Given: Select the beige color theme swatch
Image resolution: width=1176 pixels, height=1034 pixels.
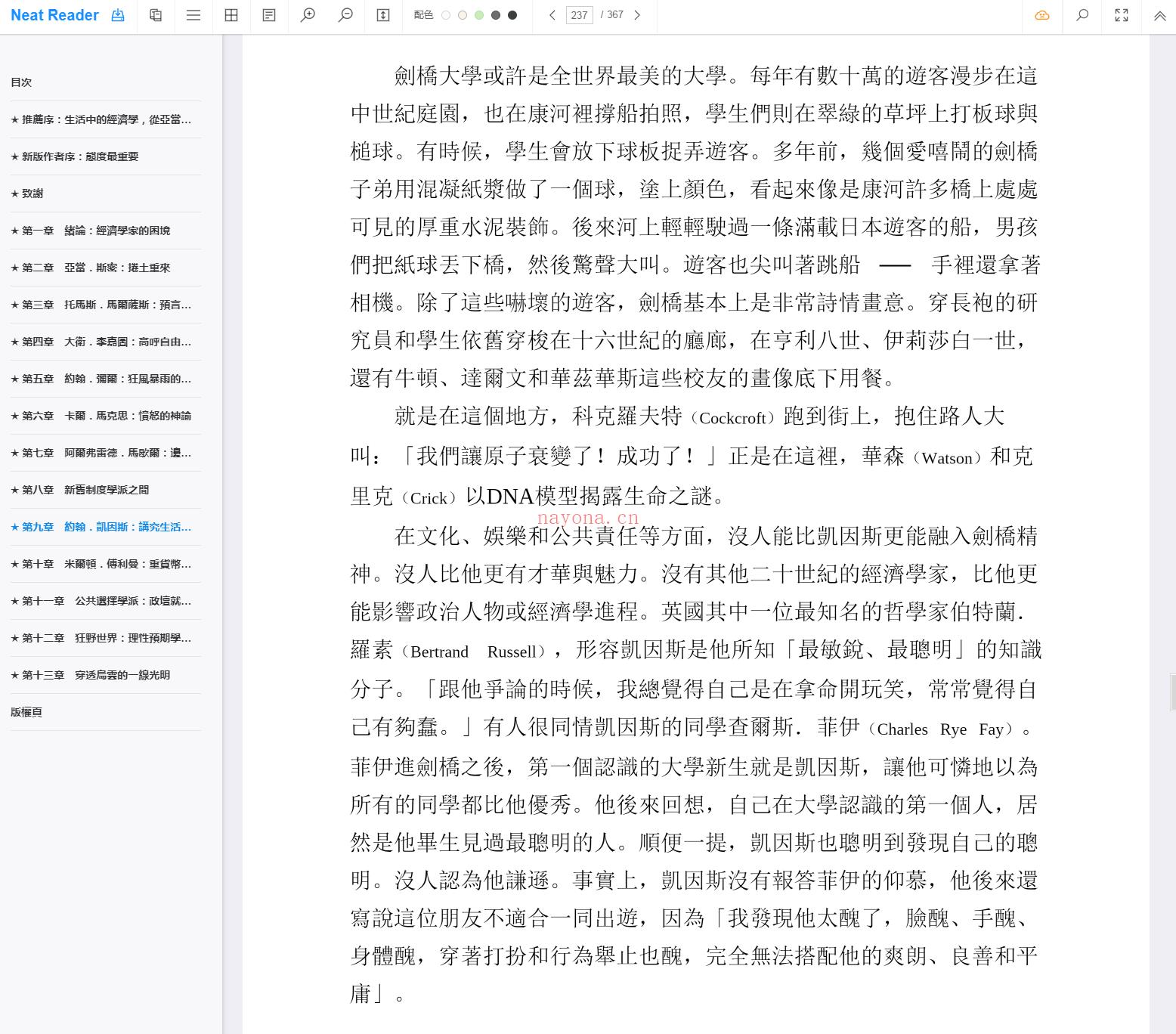Looking at the screenshot, I should (463, 15).
